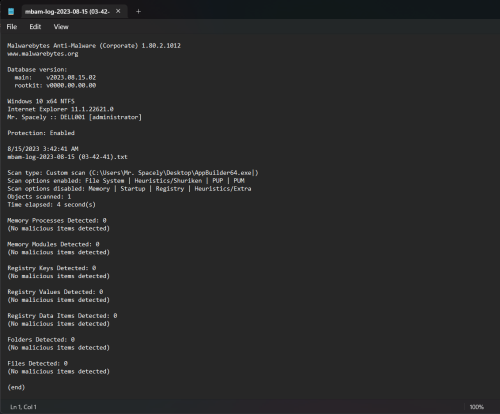Click the Ln 1, Col 1 status indicator
This screenshot has width=500, height=414.
click(23, 407)
